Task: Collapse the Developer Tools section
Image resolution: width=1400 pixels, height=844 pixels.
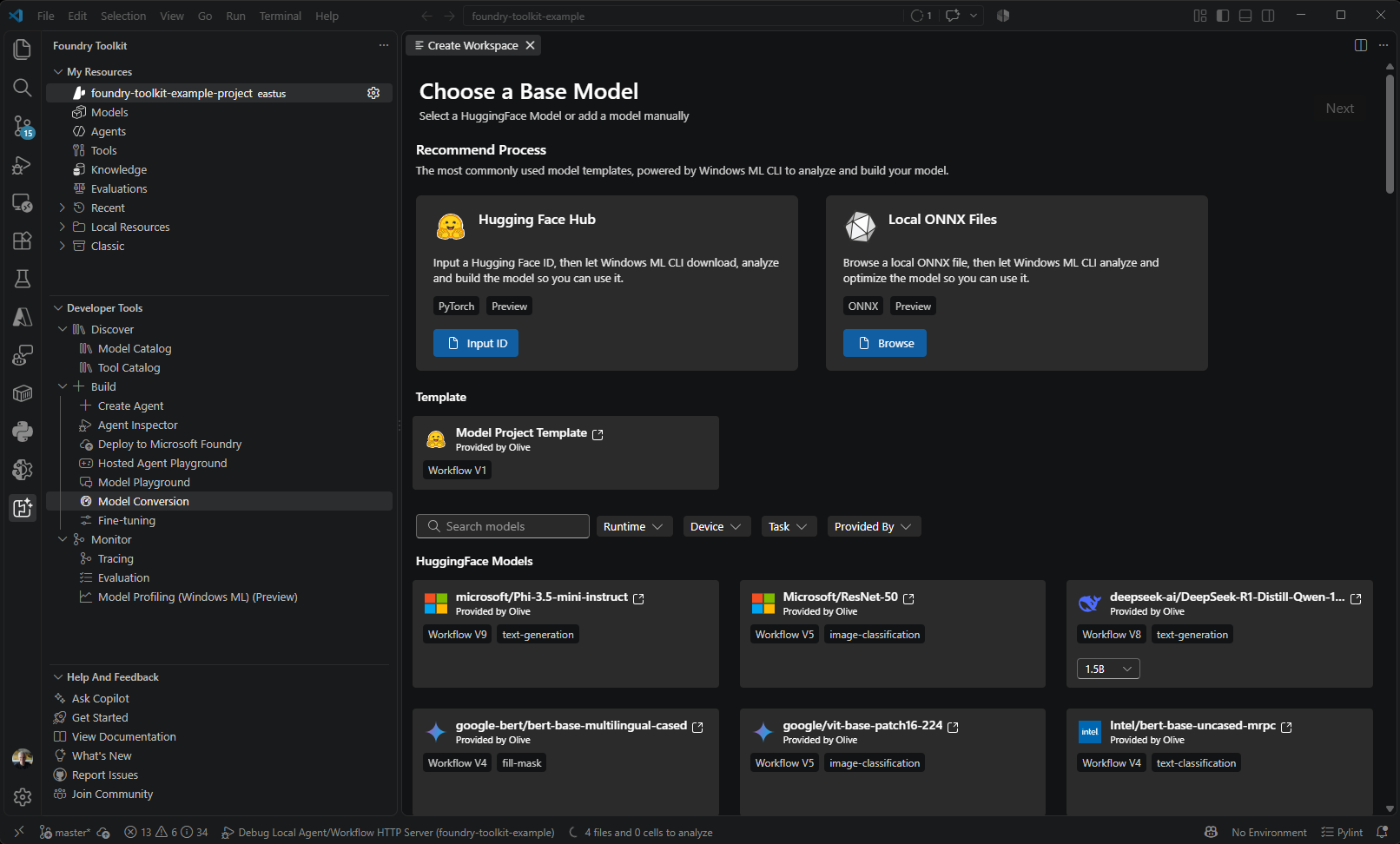Action: 58,308
